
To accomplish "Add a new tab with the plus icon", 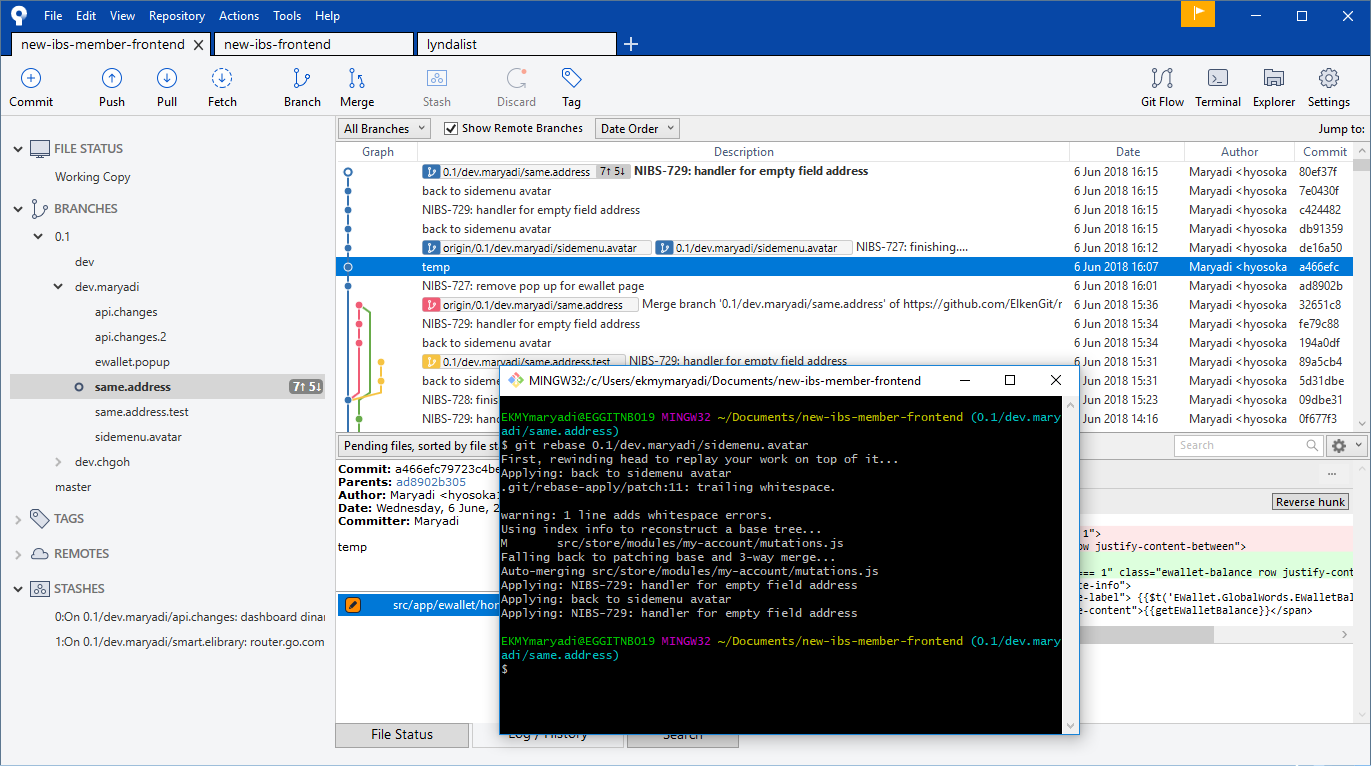I will click(631, 44).
